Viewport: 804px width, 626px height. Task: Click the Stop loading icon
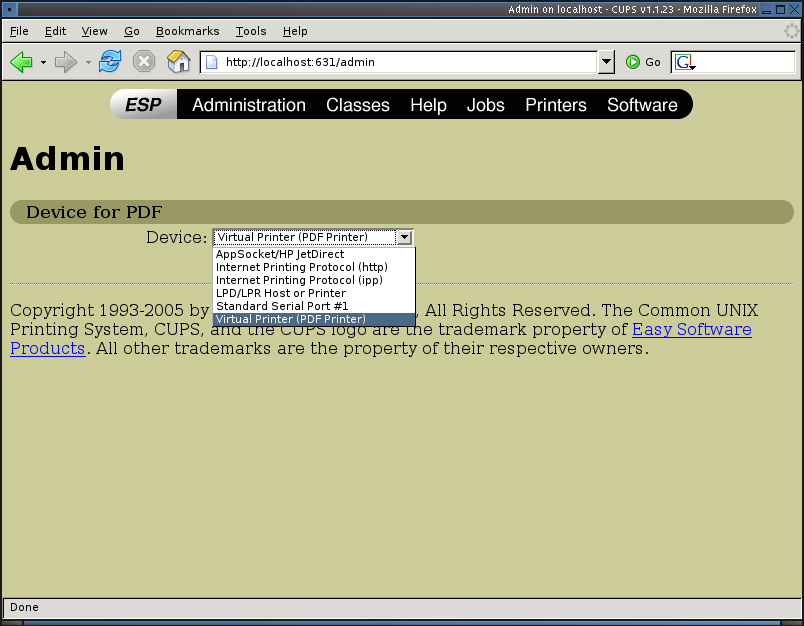point(144,62)
